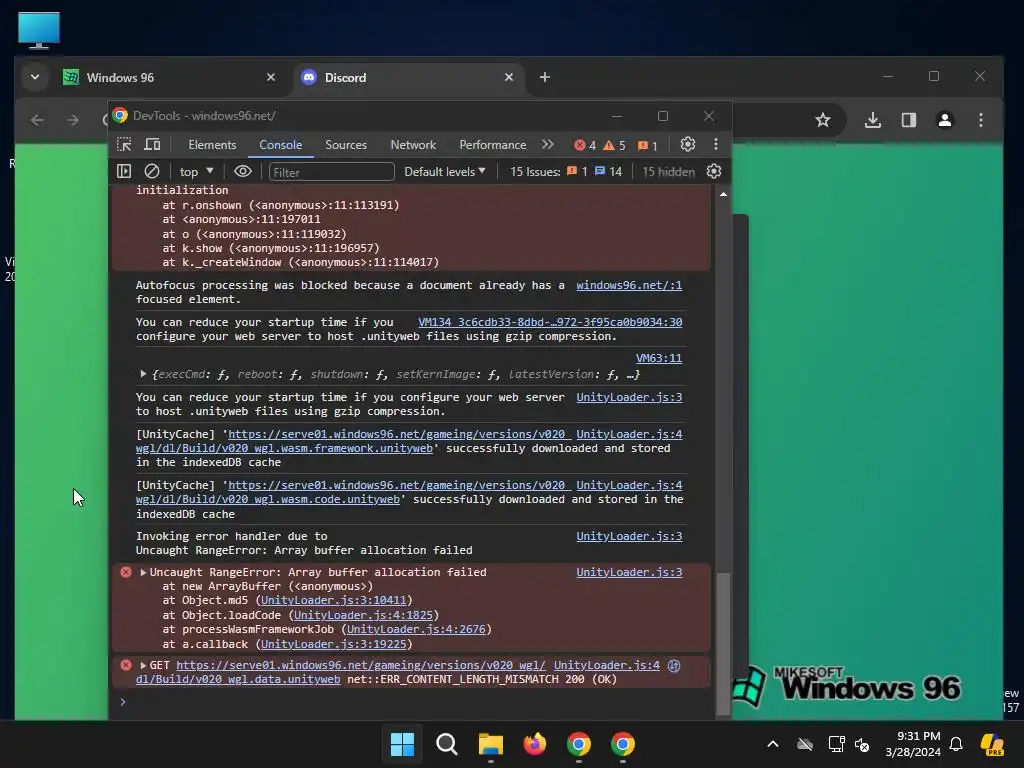Open the tab search dropdown in Chrome
The width and height of the screenshot is (1024, 768).
[35, 77]
